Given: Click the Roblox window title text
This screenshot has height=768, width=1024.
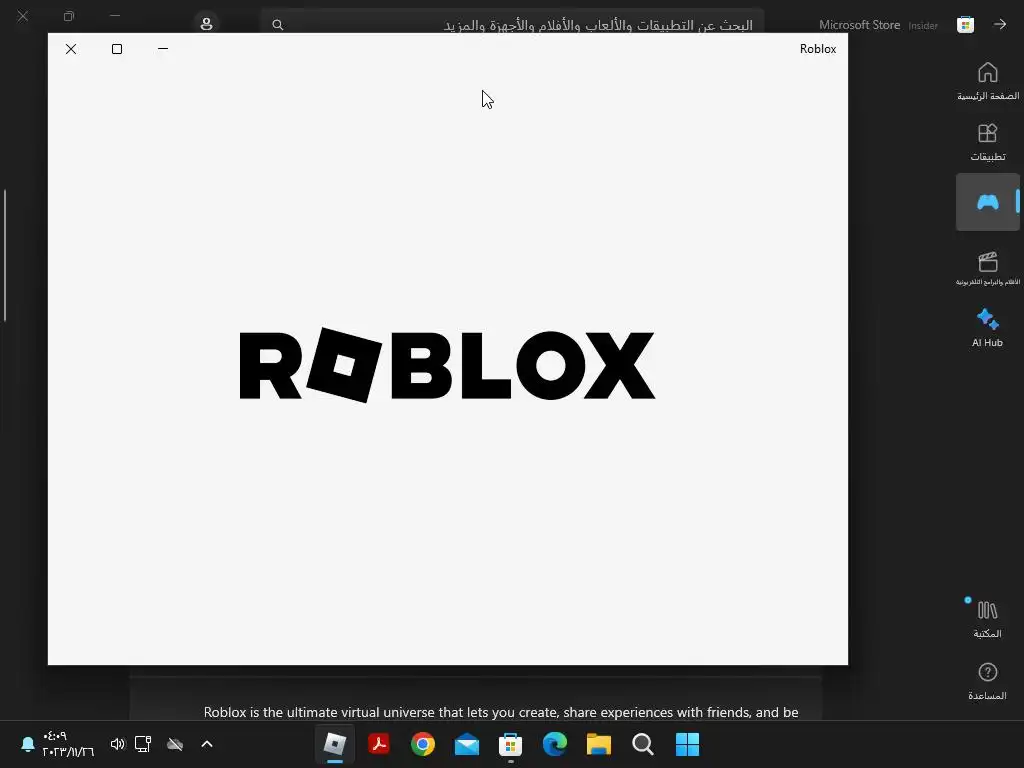Looking at the screenshot, I should click(818, 49).
